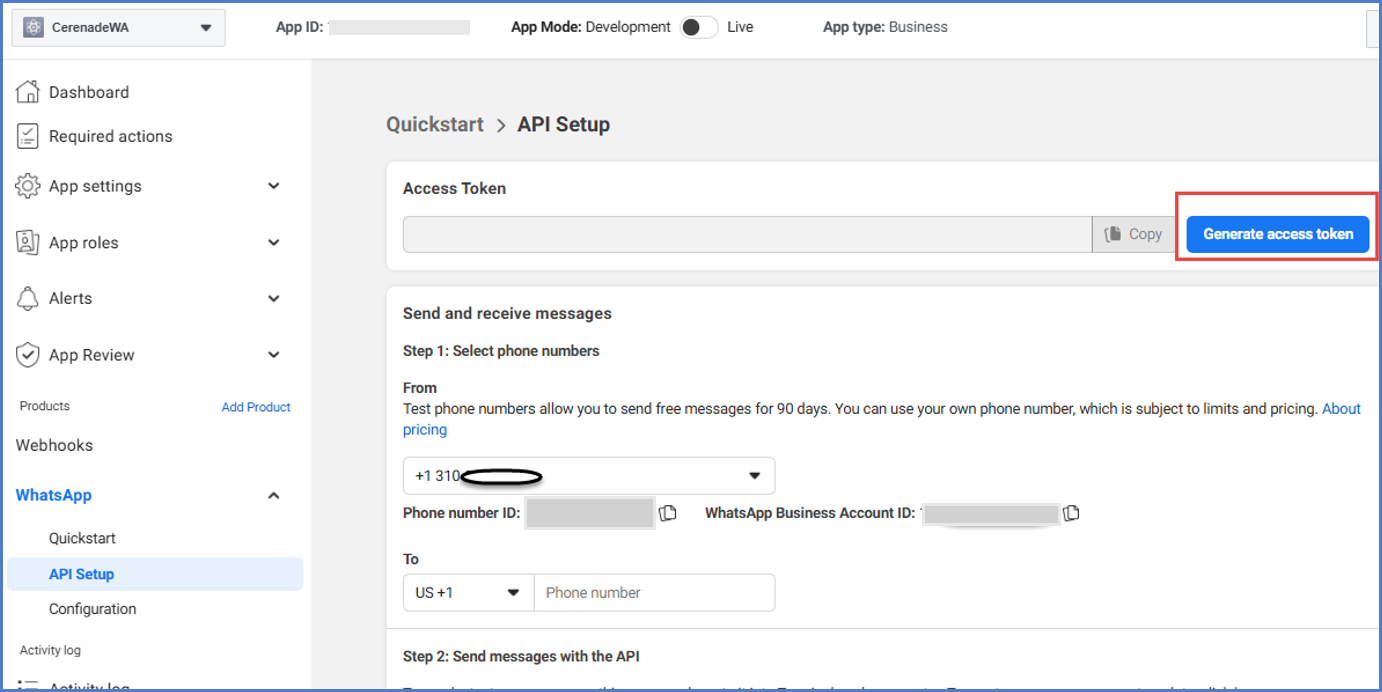Viewport: 1382px width, 692px height.
Task: Click the App settings gear icon
Action: 28,186
